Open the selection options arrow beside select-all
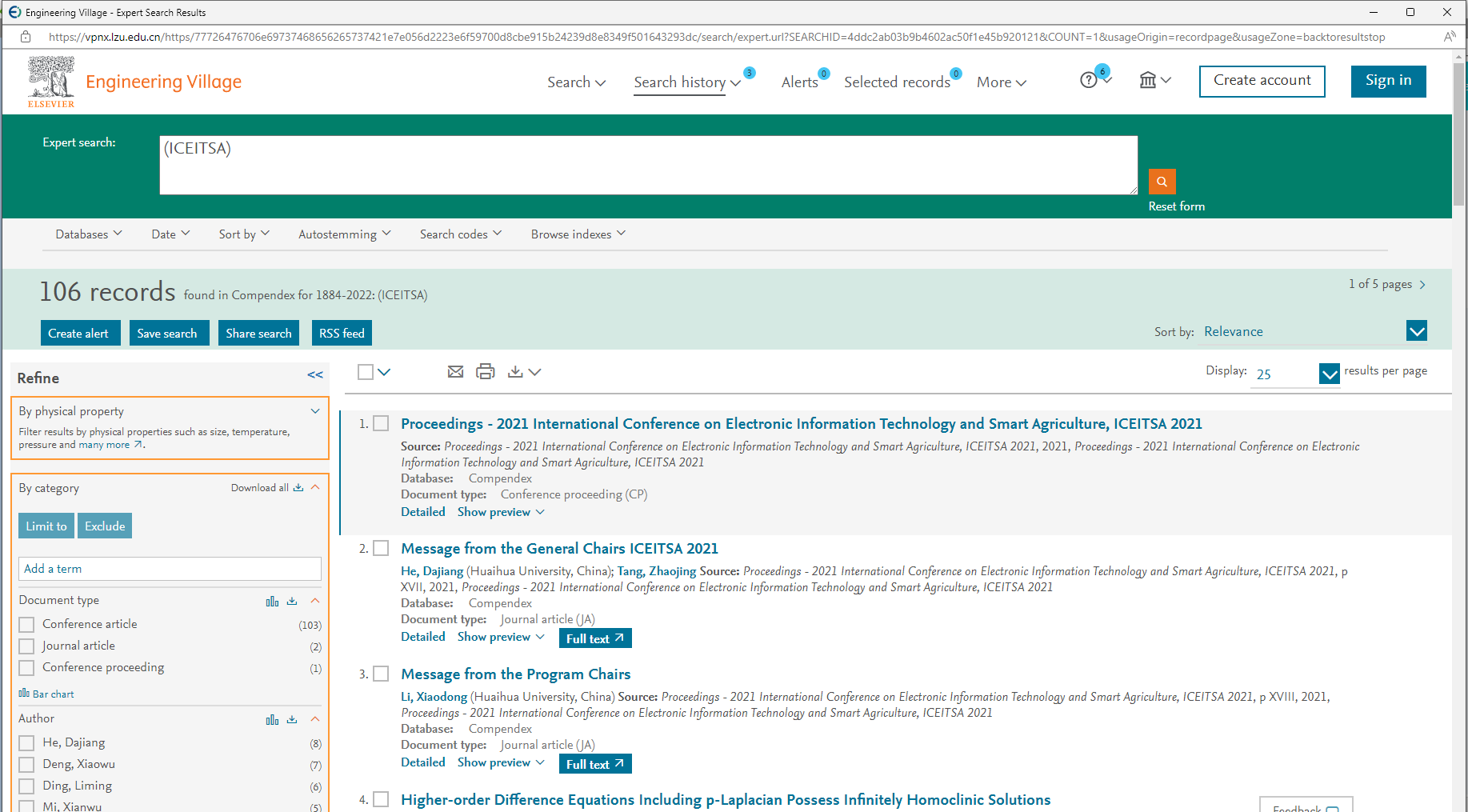This screenshot has width=1468, height=812. point(384,372)
